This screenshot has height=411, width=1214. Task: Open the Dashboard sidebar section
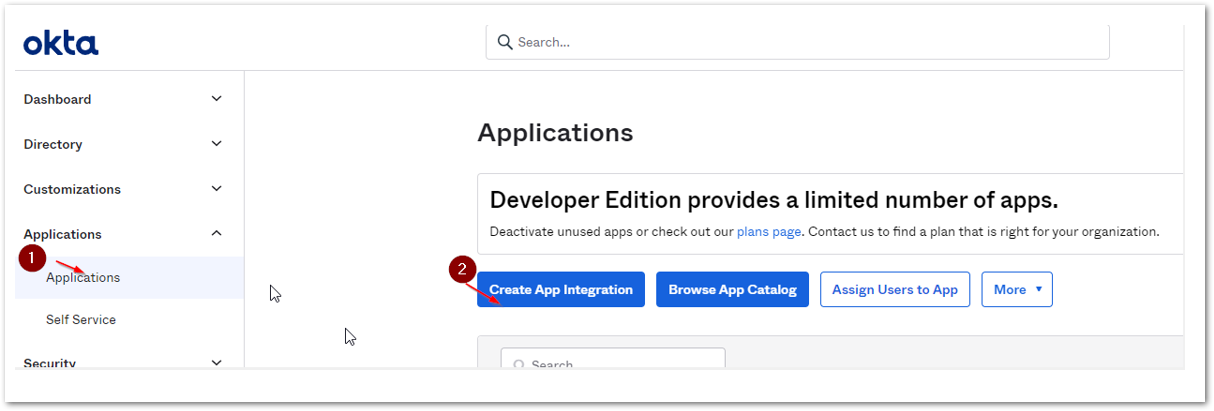58,99
